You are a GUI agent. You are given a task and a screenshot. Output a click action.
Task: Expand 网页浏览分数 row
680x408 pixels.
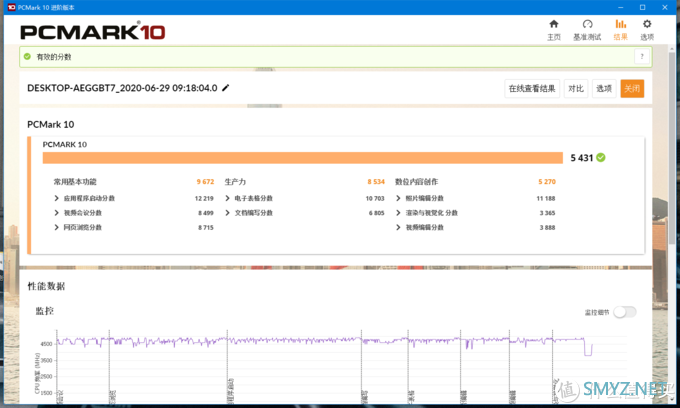56,227
